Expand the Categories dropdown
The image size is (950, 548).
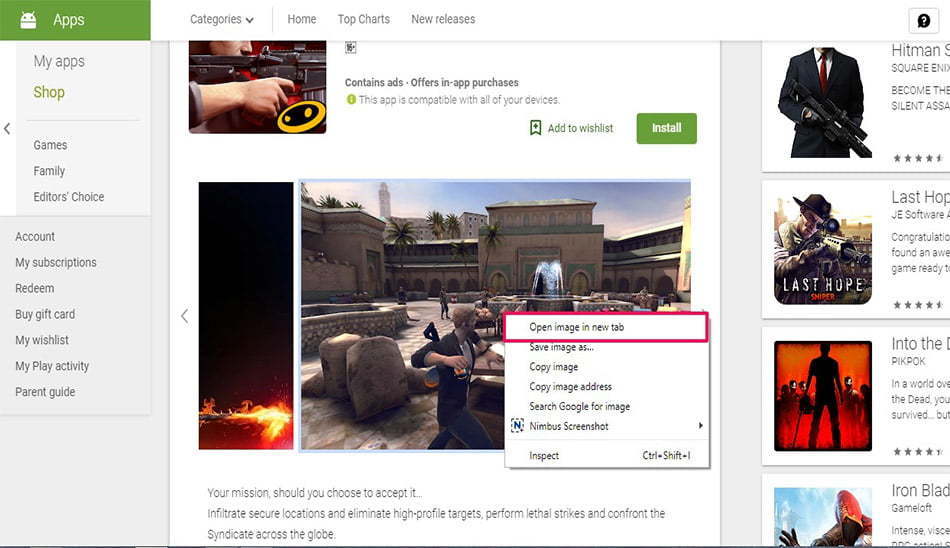pos(222,19)
